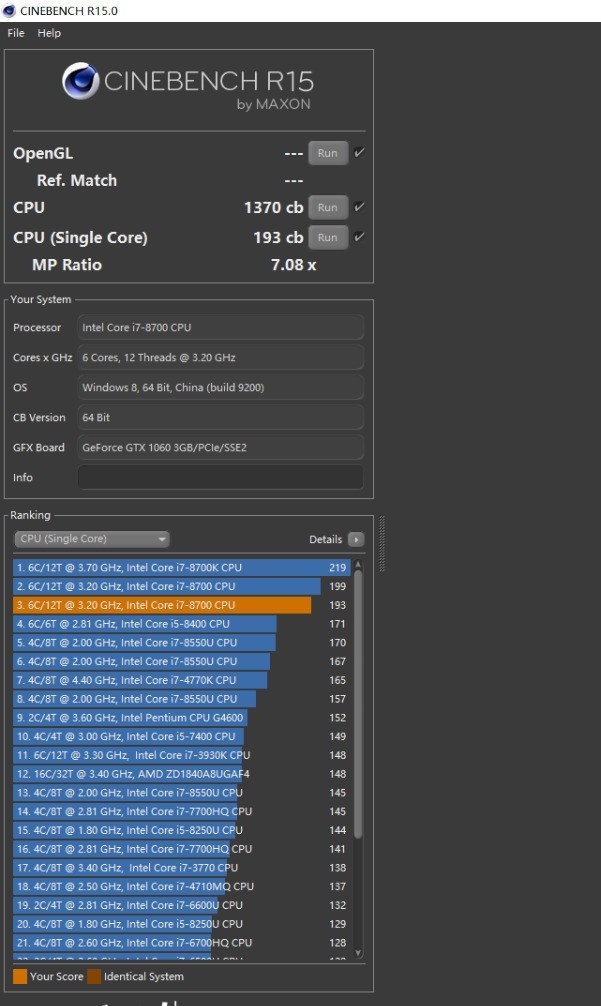Select ranking row 4 Intel Core i5-8400

[182, 624]
